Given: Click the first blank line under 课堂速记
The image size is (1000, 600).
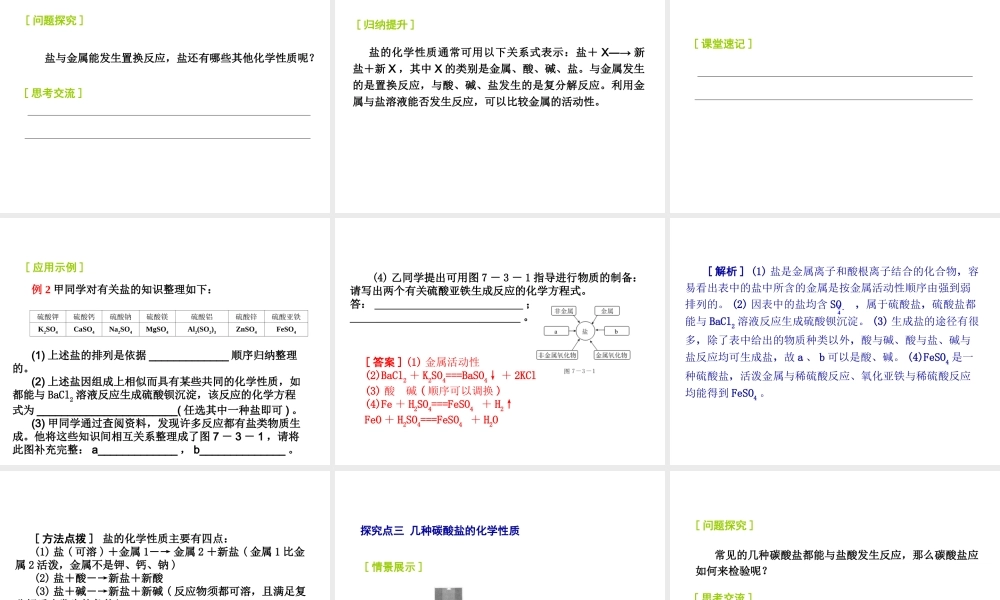Looking at the screenshot, I should (834, 76).
